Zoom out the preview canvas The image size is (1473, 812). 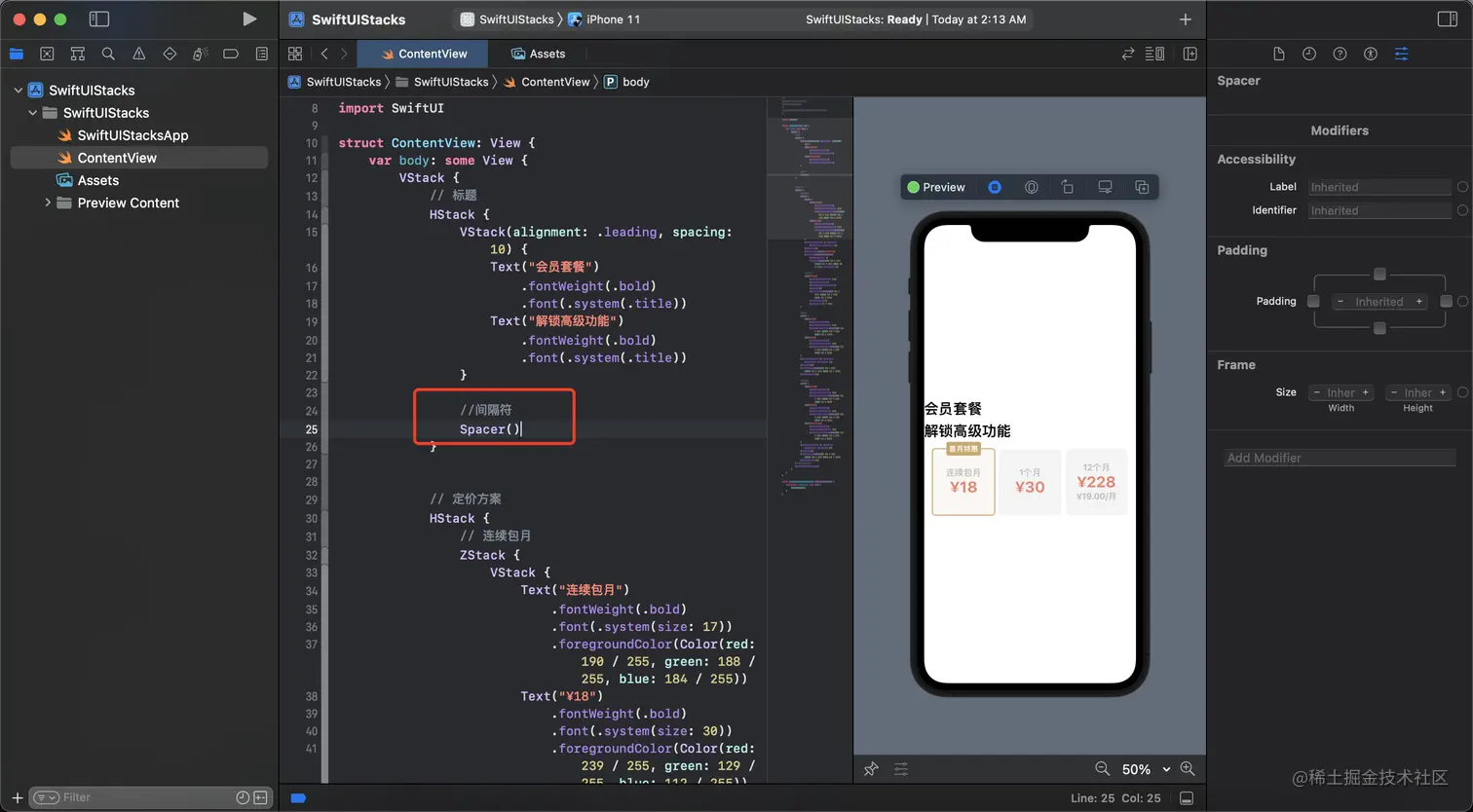pos(1102,768)
